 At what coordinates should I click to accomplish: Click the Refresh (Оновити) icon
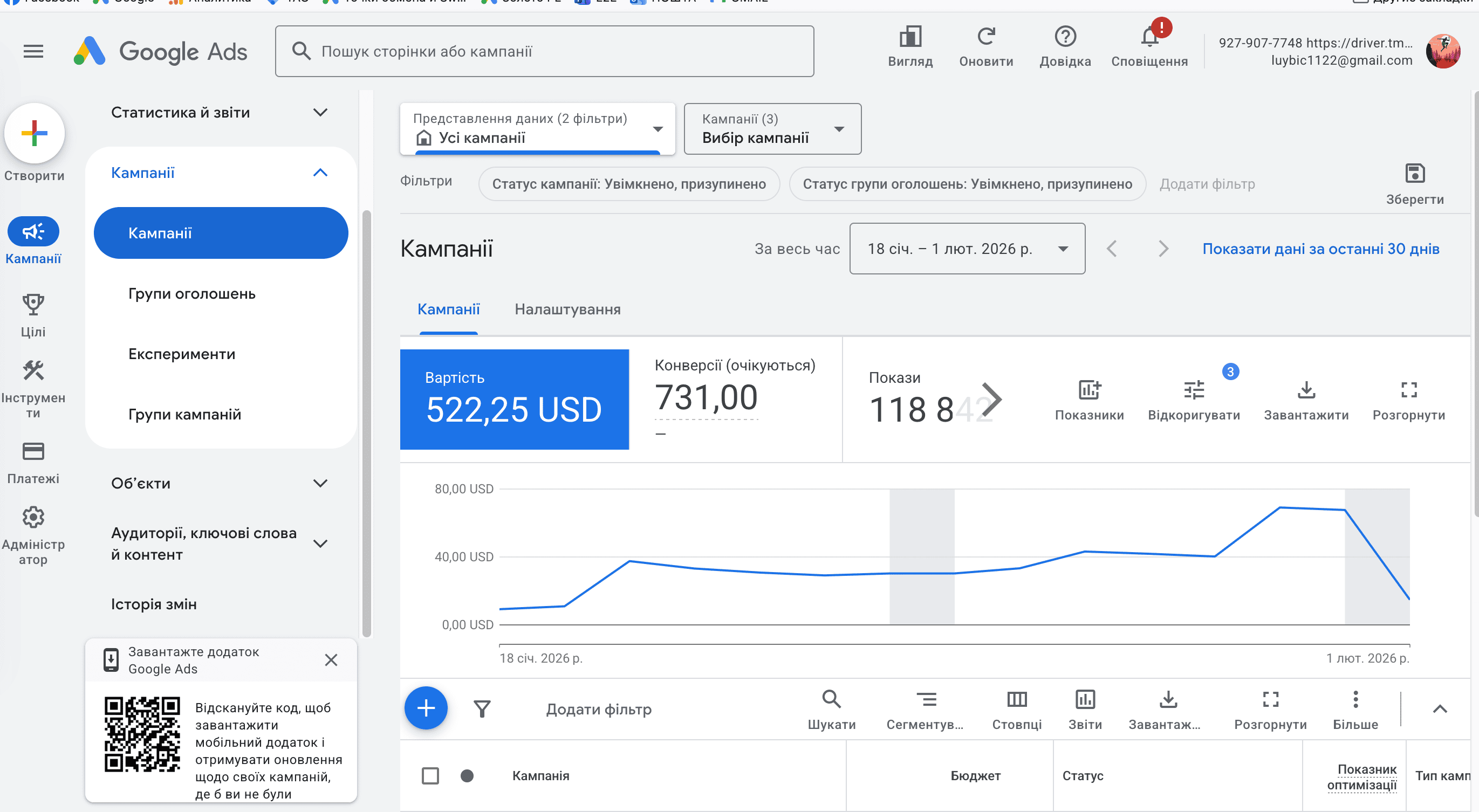click(986, 37)
